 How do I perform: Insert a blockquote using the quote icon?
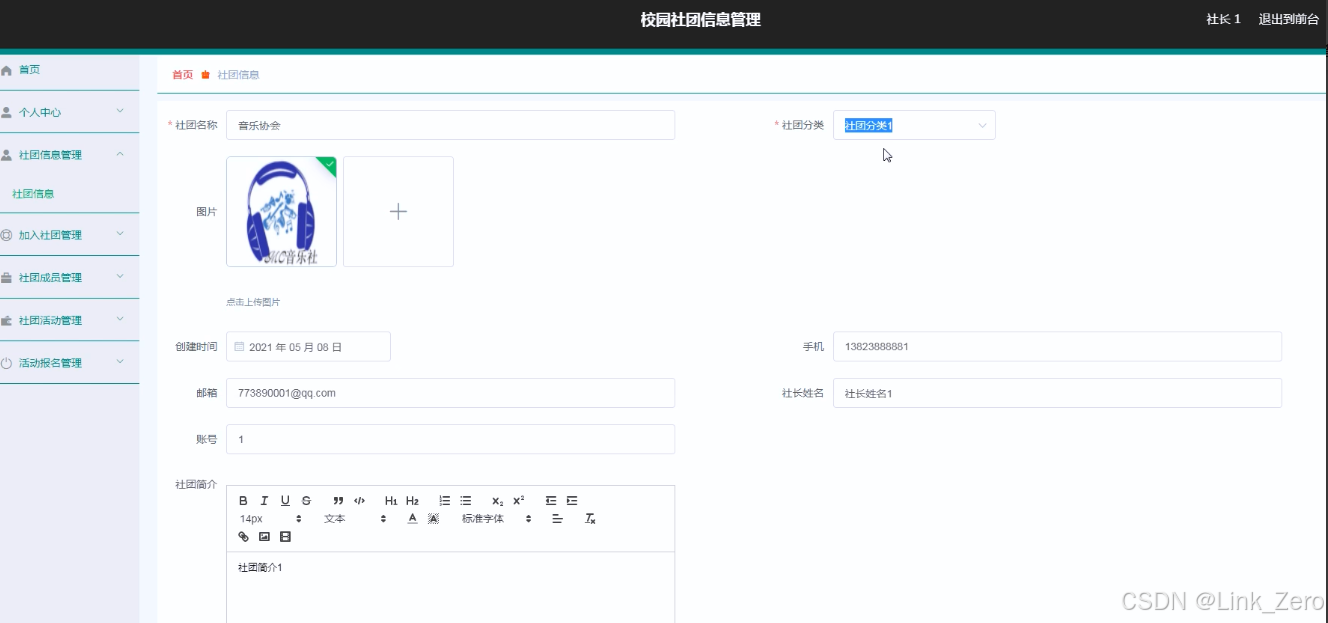(338, 501)
